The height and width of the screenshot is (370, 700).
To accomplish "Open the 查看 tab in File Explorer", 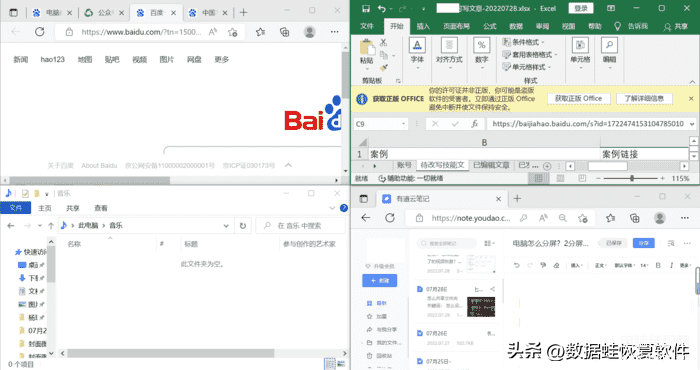I will 101,208.
